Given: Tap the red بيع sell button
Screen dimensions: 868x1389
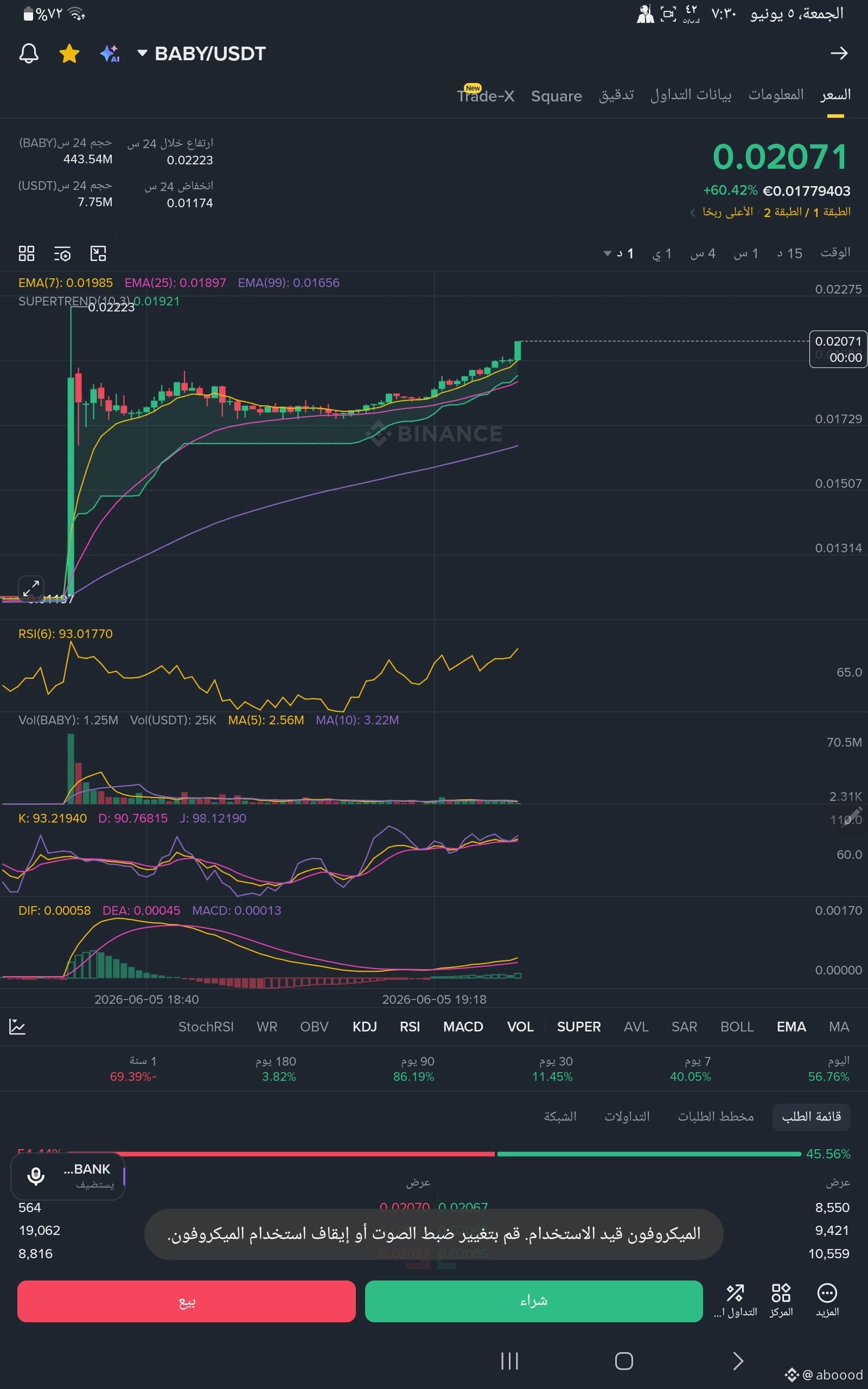Looking at the screenshot, I should [x=187, y=1301].
